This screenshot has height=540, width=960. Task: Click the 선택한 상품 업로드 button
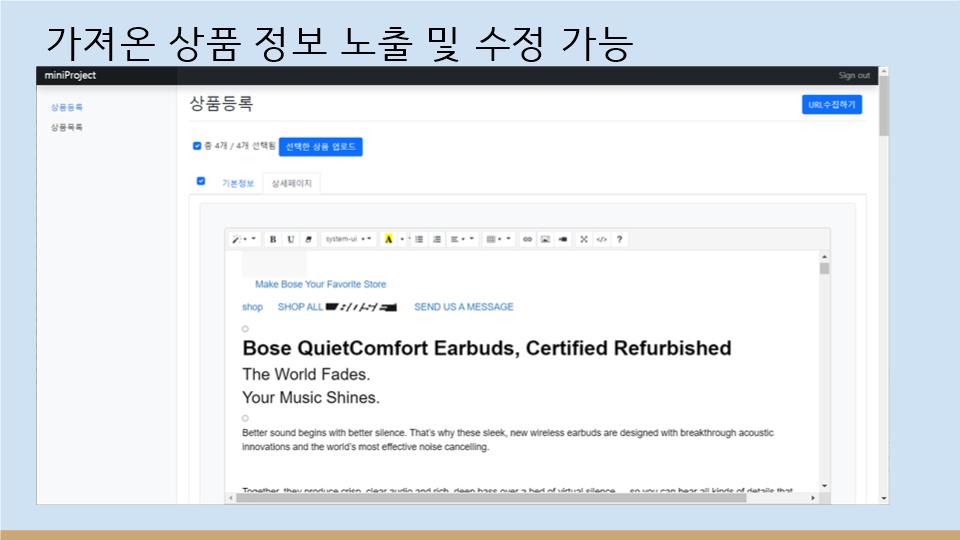click(x=321, y=147)
